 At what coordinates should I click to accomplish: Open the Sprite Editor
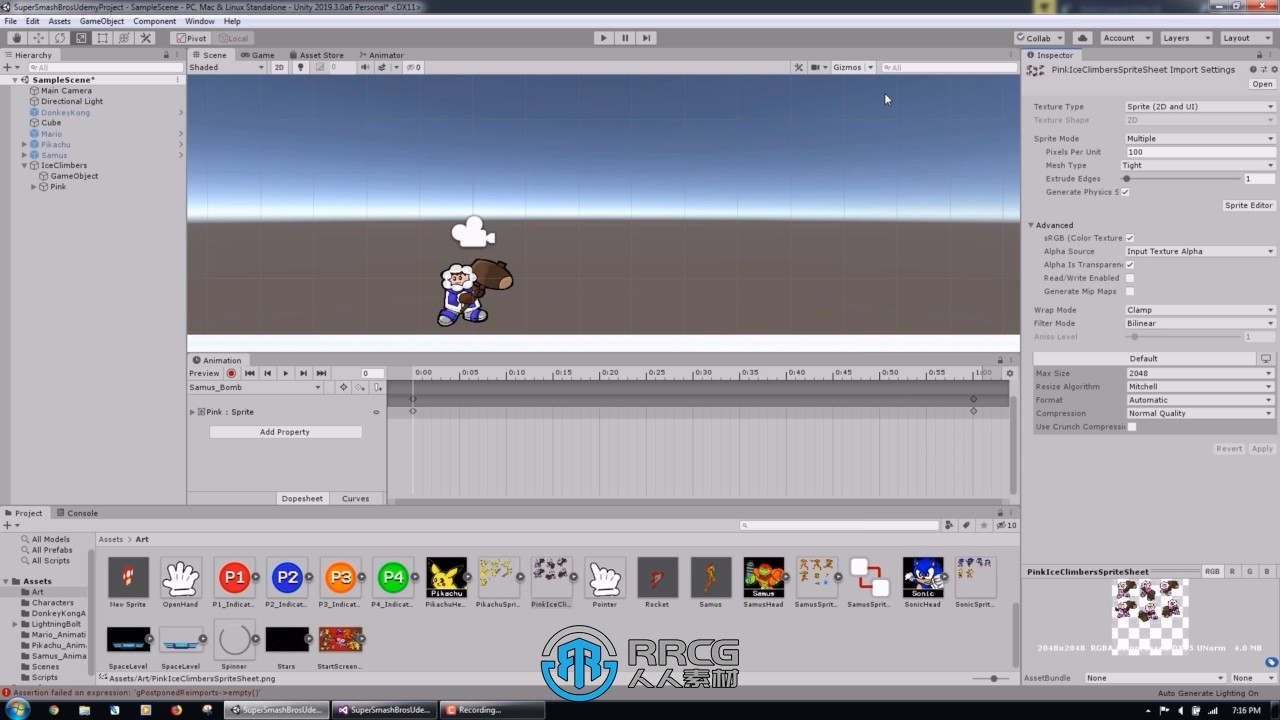point(1249,205)
